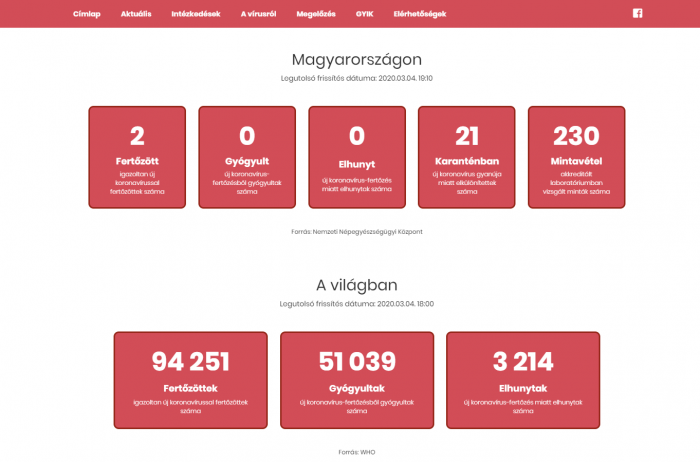Click the Elhunyt card for Hungary
The height and width of the screenshot is (462, 700).
[357, 157]
